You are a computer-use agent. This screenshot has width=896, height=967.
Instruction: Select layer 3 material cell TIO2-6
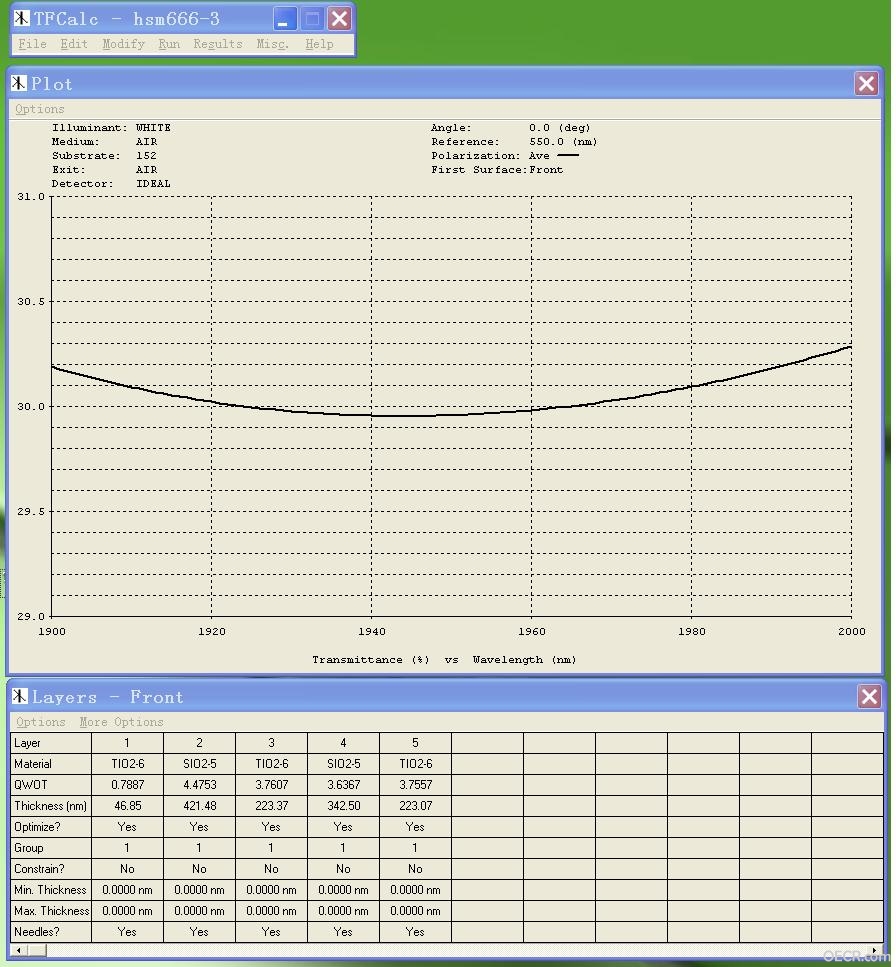(x=271, y=763)
